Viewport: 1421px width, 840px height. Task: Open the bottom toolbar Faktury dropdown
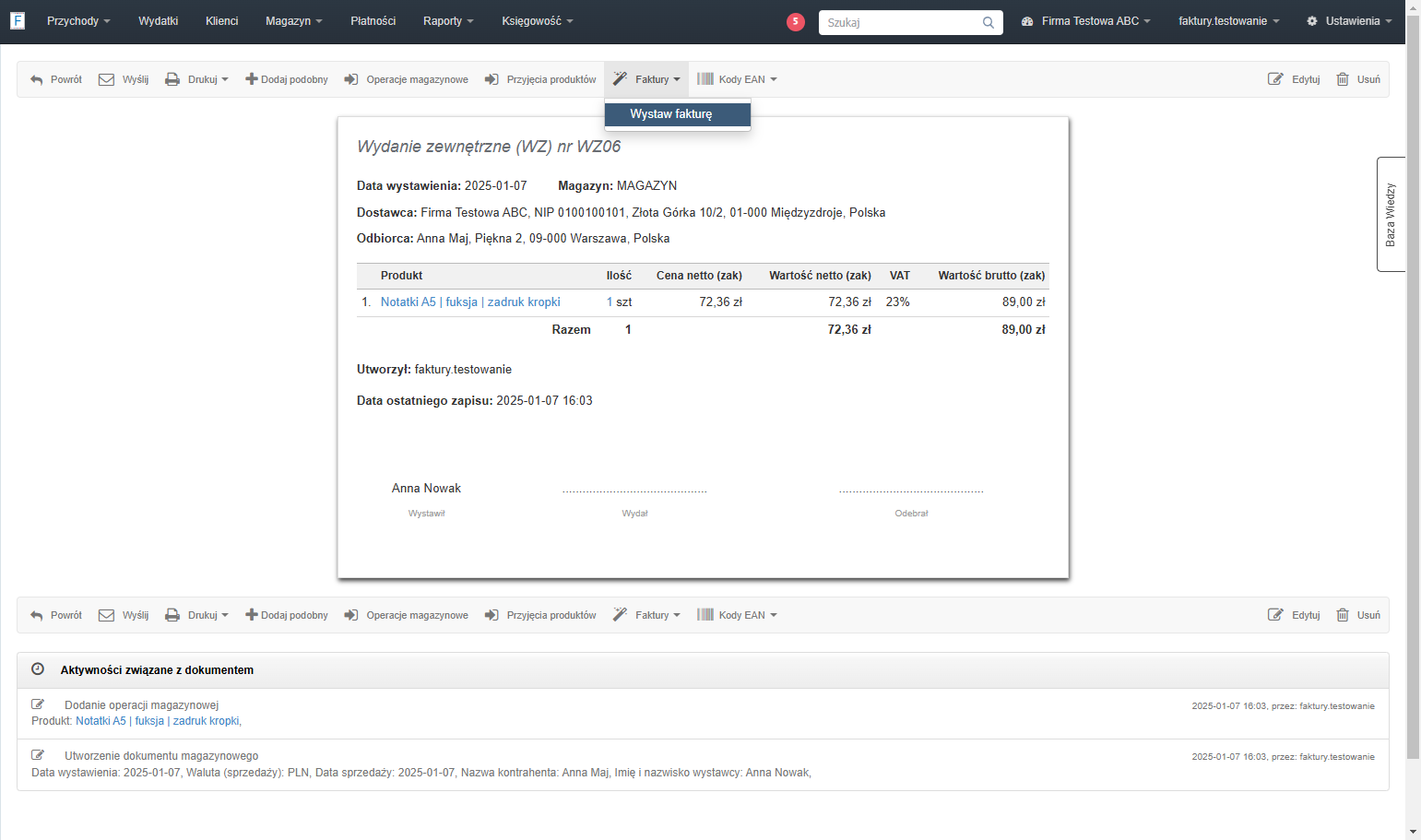(x=646, y=615)
